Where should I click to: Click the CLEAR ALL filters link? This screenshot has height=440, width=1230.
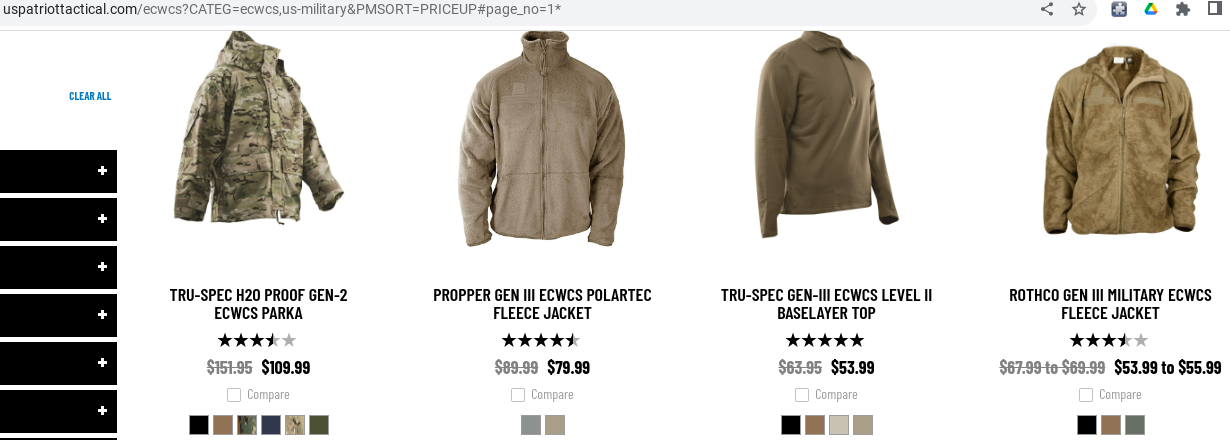pyautogui.click(x=90, y=96)
